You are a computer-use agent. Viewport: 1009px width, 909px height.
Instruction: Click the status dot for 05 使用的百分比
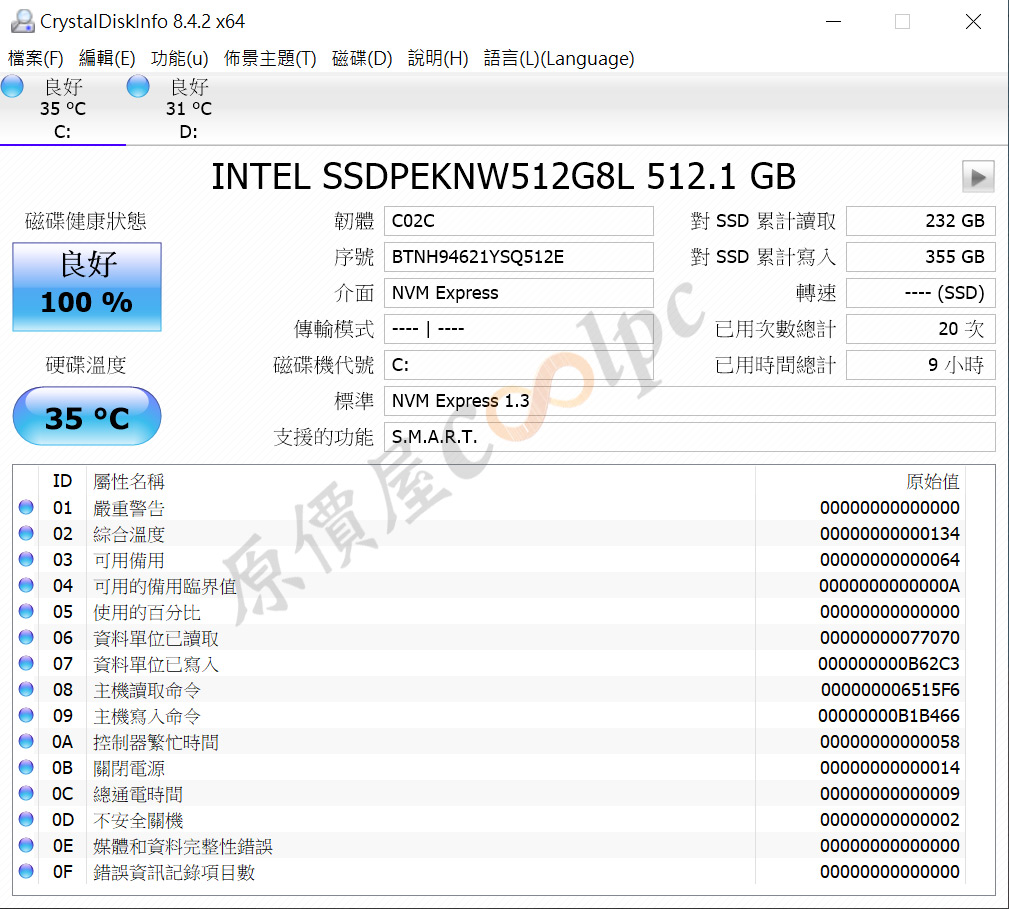26,611
